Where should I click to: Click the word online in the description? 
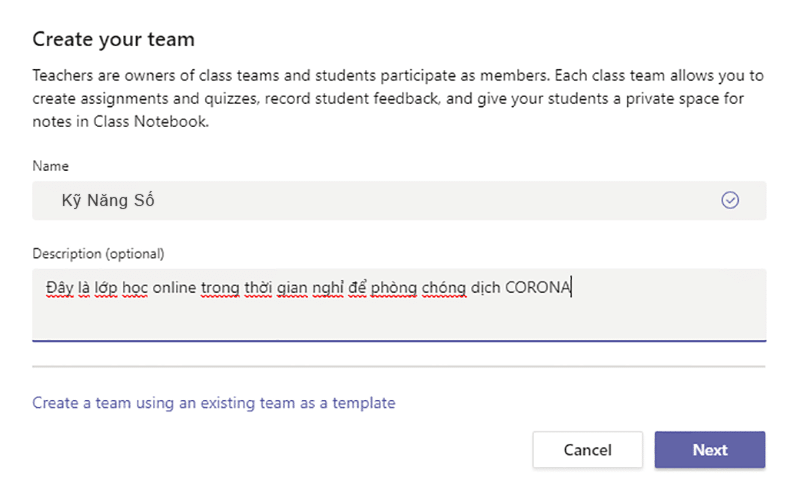174,287
